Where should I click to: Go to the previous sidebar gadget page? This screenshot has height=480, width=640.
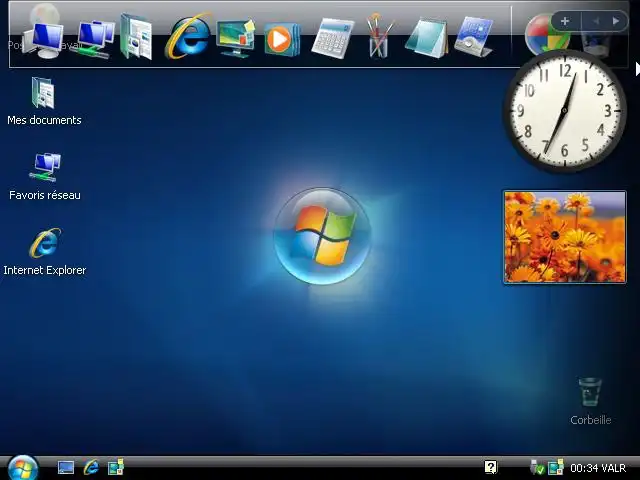coord(596,21)
